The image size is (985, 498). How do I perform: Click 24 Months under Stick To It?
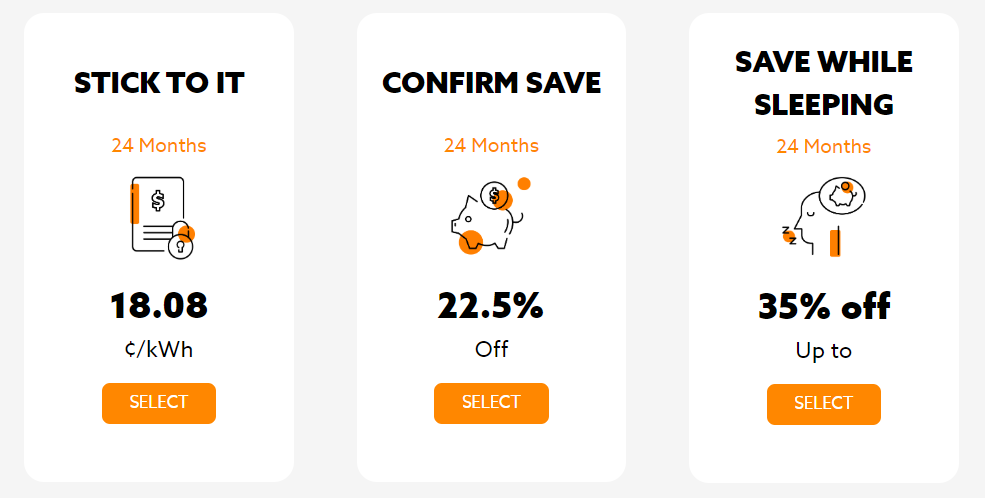point(159,146)
